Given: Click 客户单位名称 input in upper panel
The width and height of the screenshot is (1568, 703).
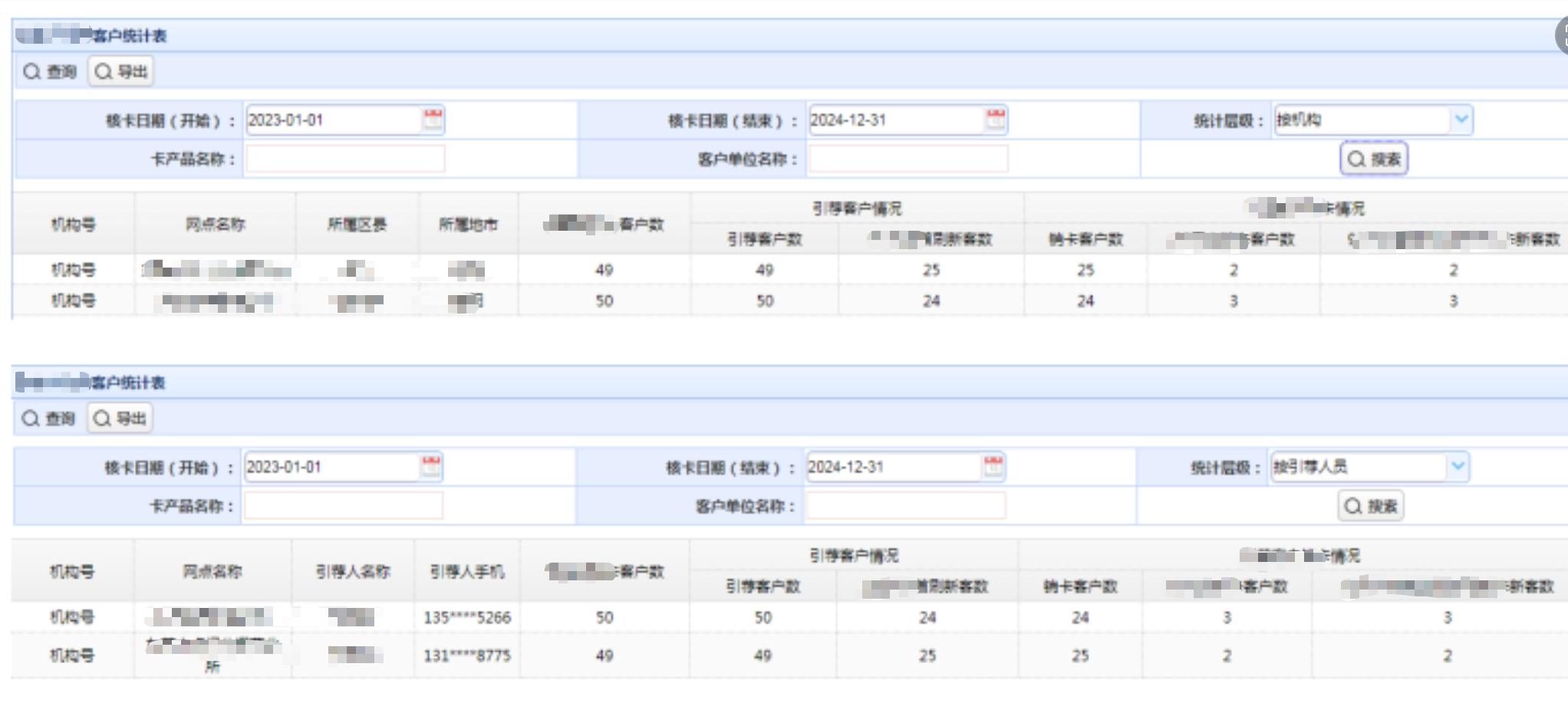Looking at the screenshot, I should 908,159.
